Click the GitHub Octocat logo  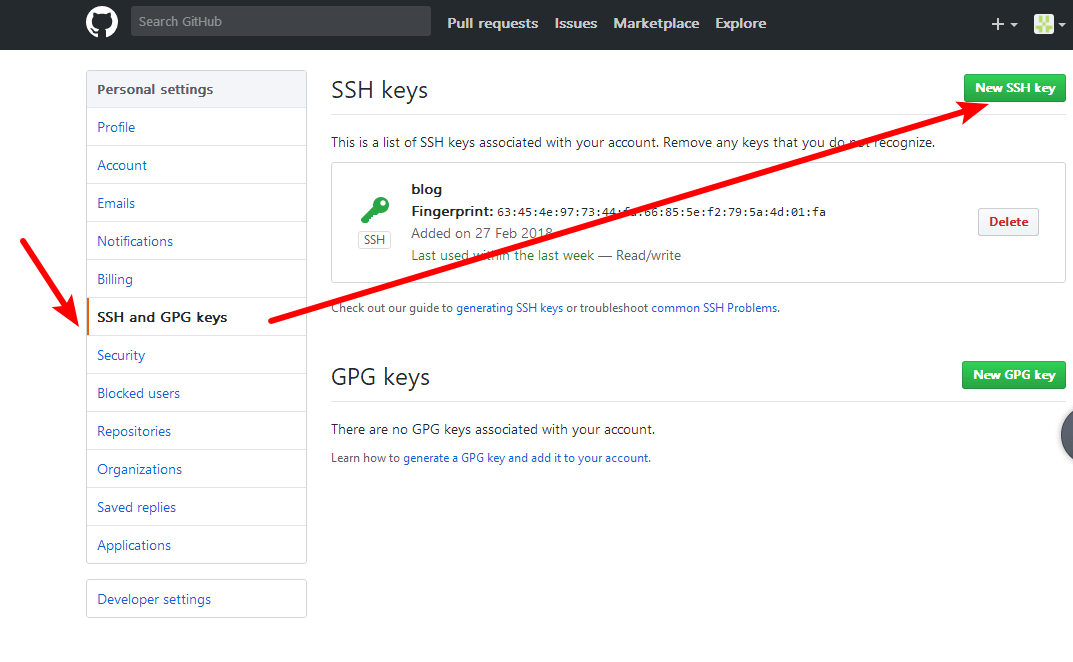point(102,23)
